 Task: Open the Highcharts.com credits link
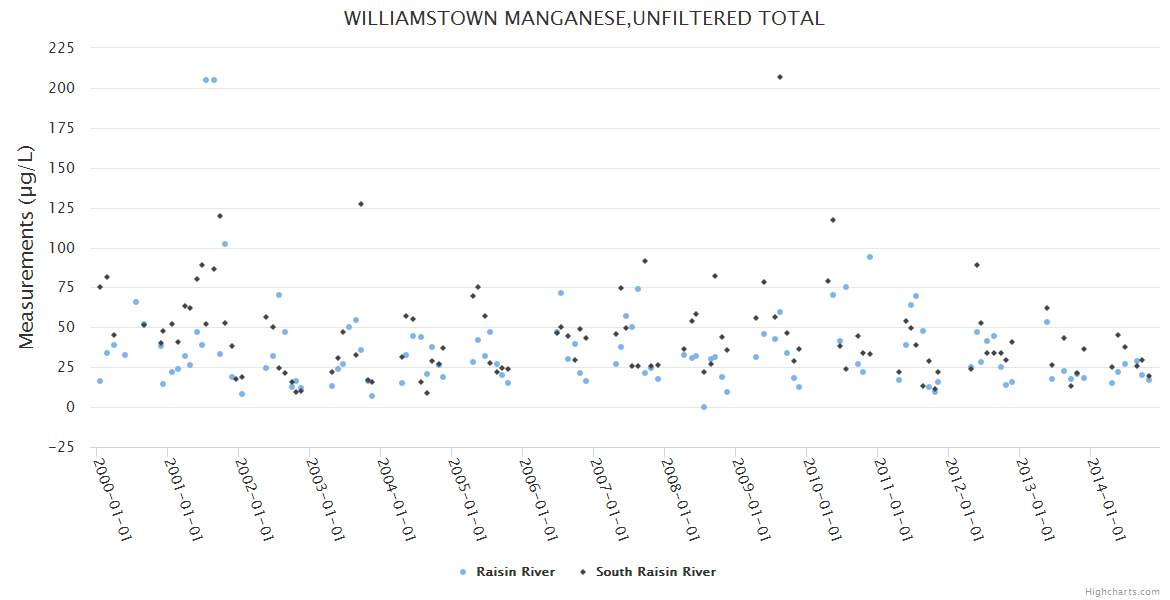[x=1122, y=591]
